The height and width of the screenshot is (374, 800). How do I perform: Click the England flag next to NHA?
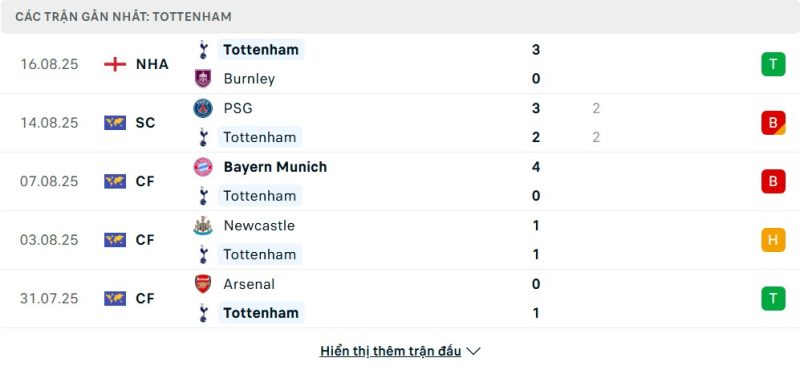(x=115, y=64)
